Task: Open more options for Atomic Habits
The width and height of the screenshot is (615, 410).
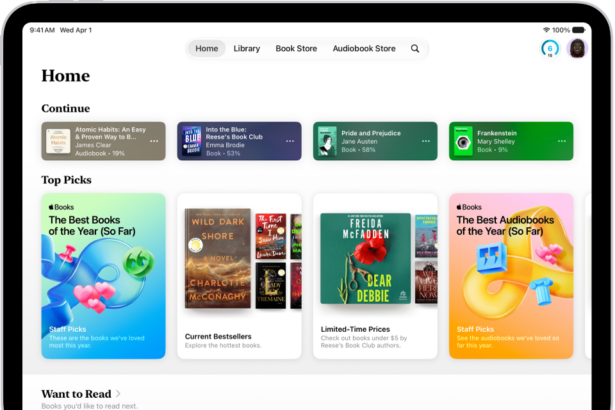Action: point(154,141)
